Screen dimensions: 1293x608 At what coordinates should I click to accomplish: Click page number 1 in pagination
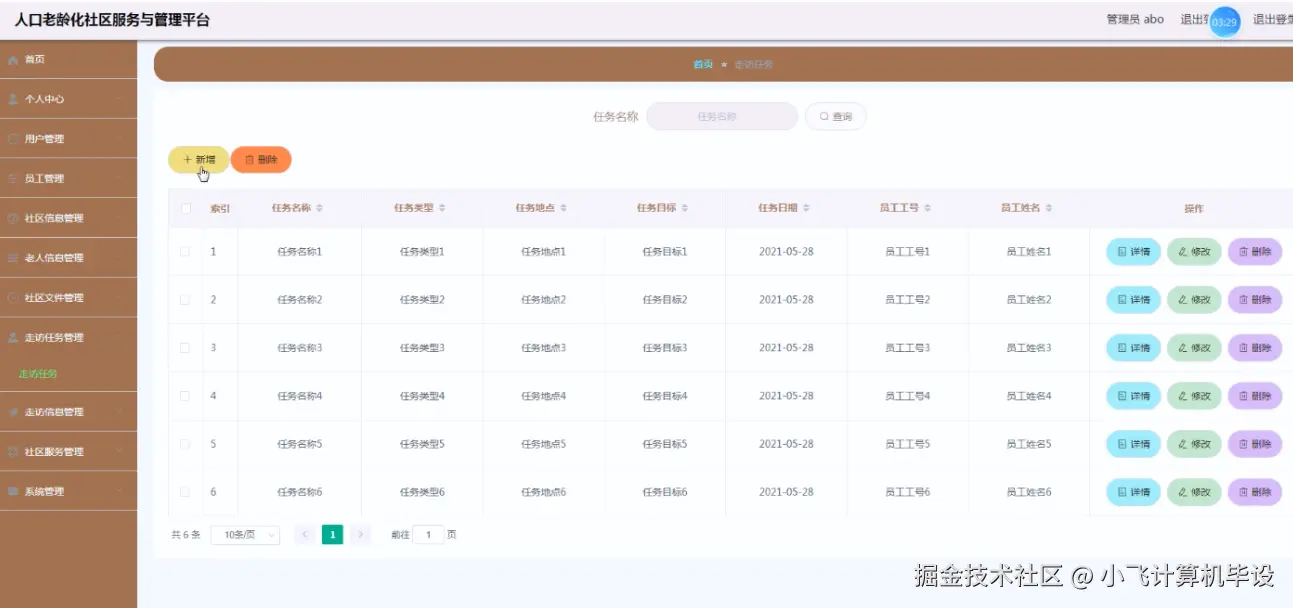point(332,535)
